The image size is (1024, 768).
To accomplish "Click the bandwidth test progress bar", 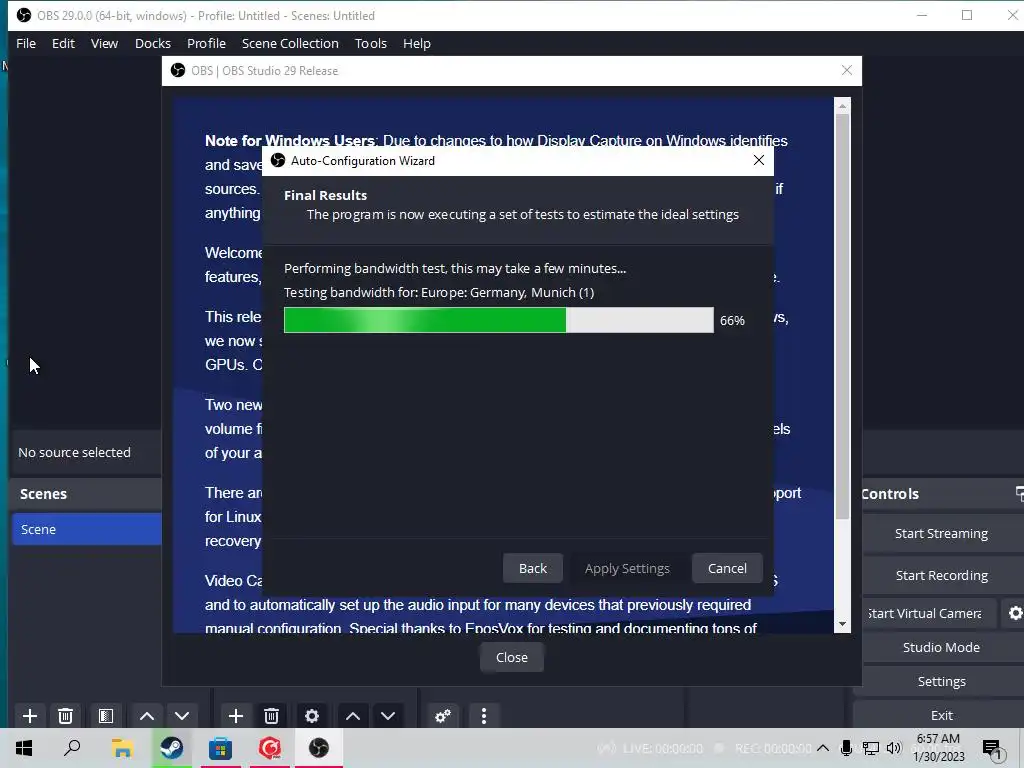I will 499,320.
